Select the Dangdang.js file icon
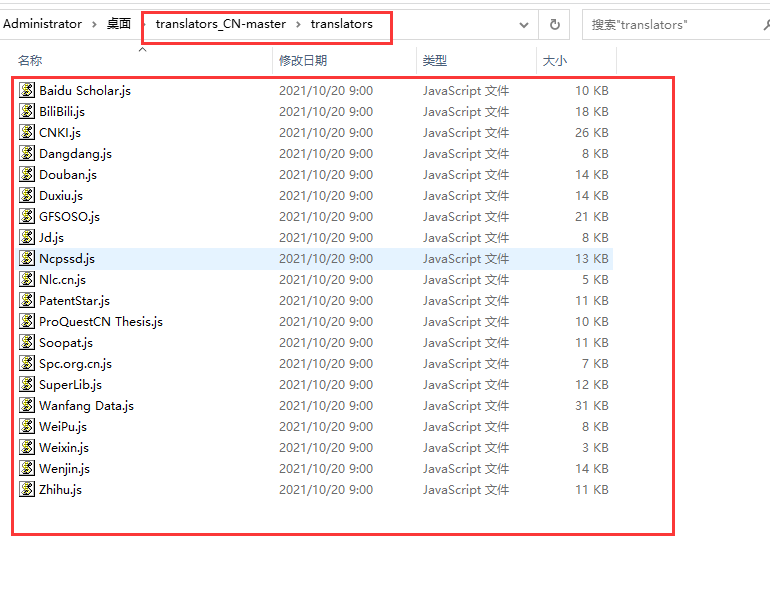 tap(27, 153)
